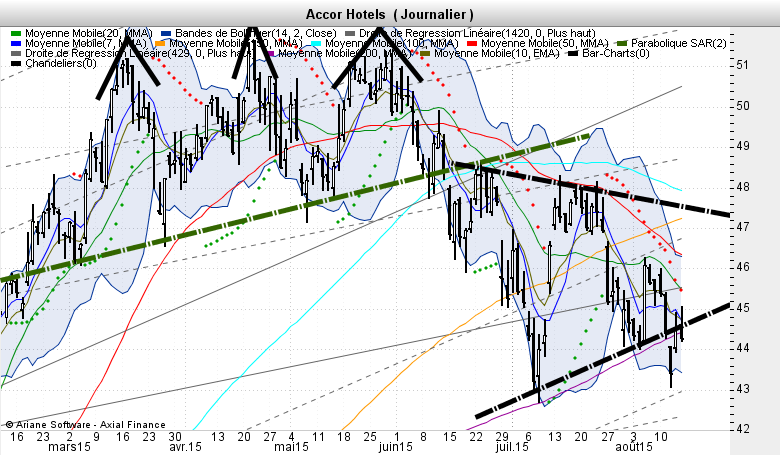780x455 pixels.
Task: Click price axis label 44
Action: [743, 348]
